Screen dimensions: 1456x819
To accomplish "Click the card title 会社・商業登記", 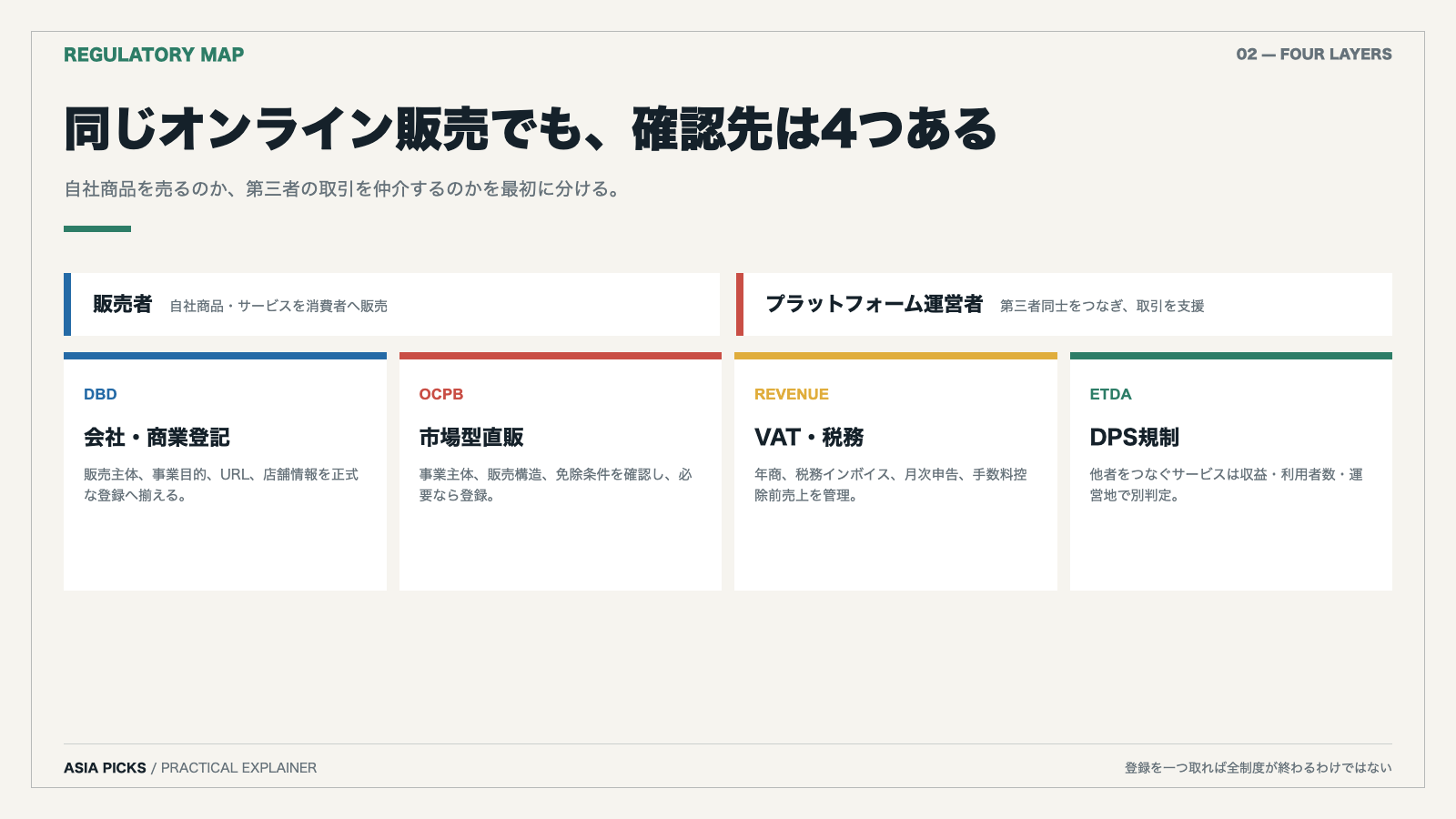I will (157, 438).
